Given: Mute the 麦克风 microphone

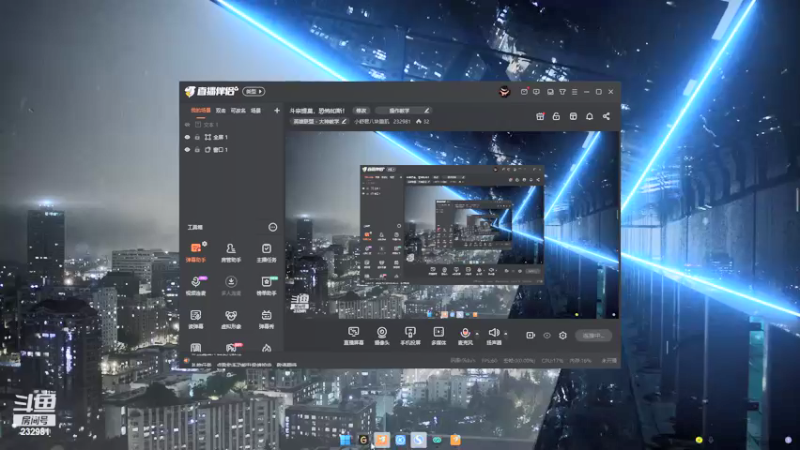Looking at the screenshot, I should 465,336.
